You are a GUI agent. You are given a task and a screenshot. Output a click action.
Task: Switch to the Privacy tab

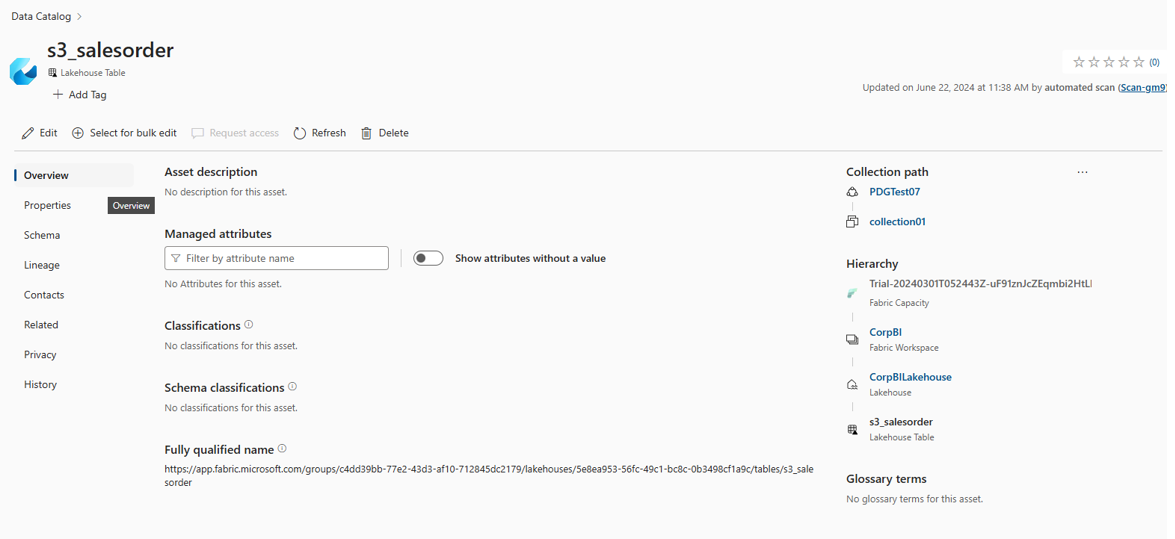(x=40, y=355)
